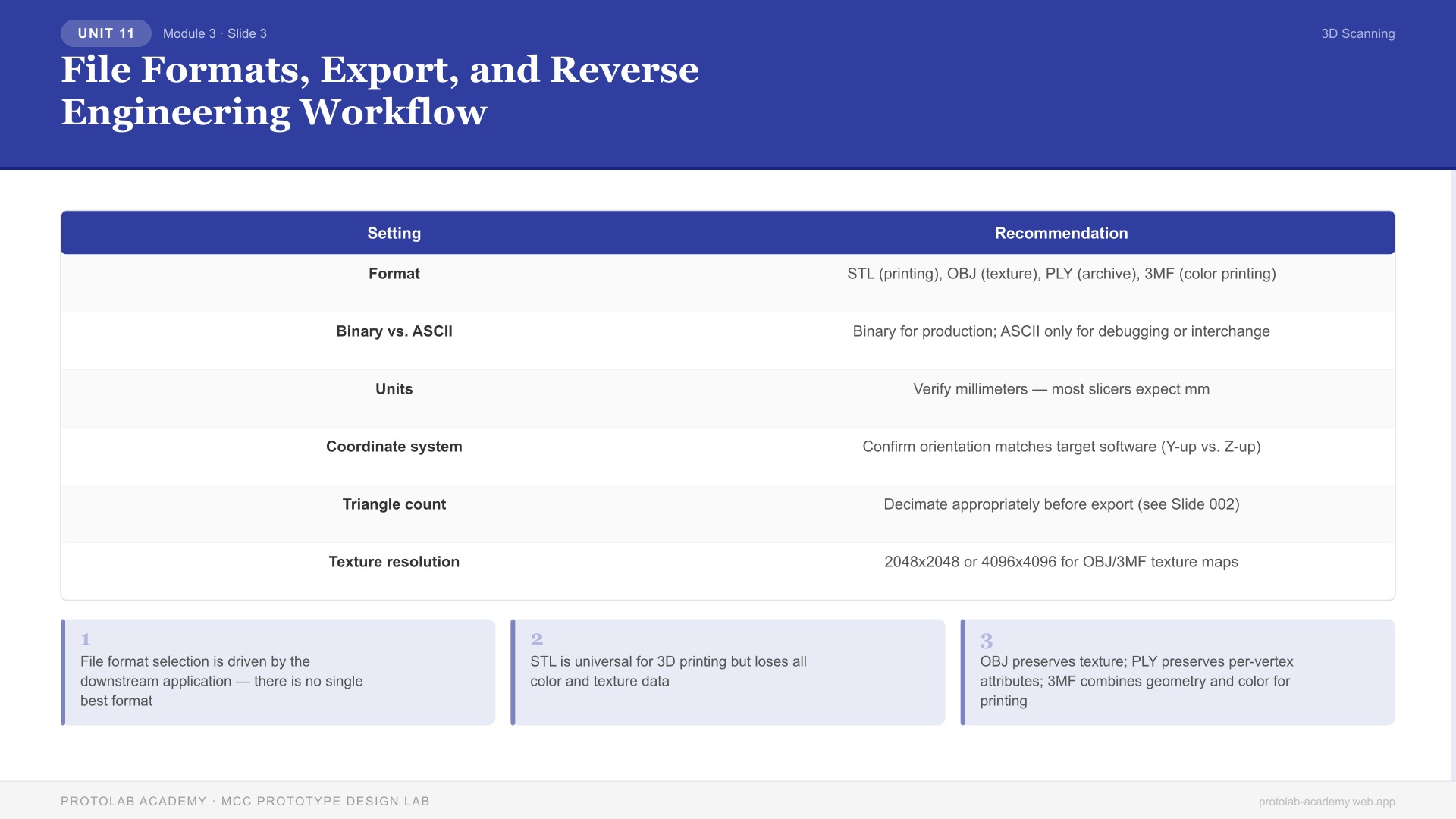This screenshot has width=1456, height=819.
Task: Select the Setting column header
Action: [394, 233]
